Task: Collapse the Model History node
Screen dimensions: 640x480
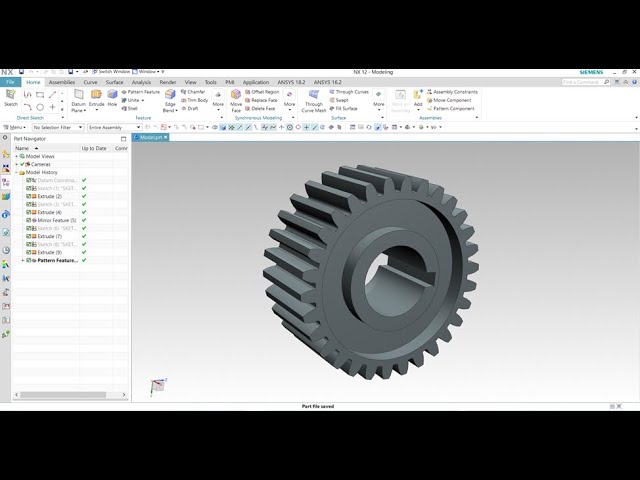Action: [17, 173]
